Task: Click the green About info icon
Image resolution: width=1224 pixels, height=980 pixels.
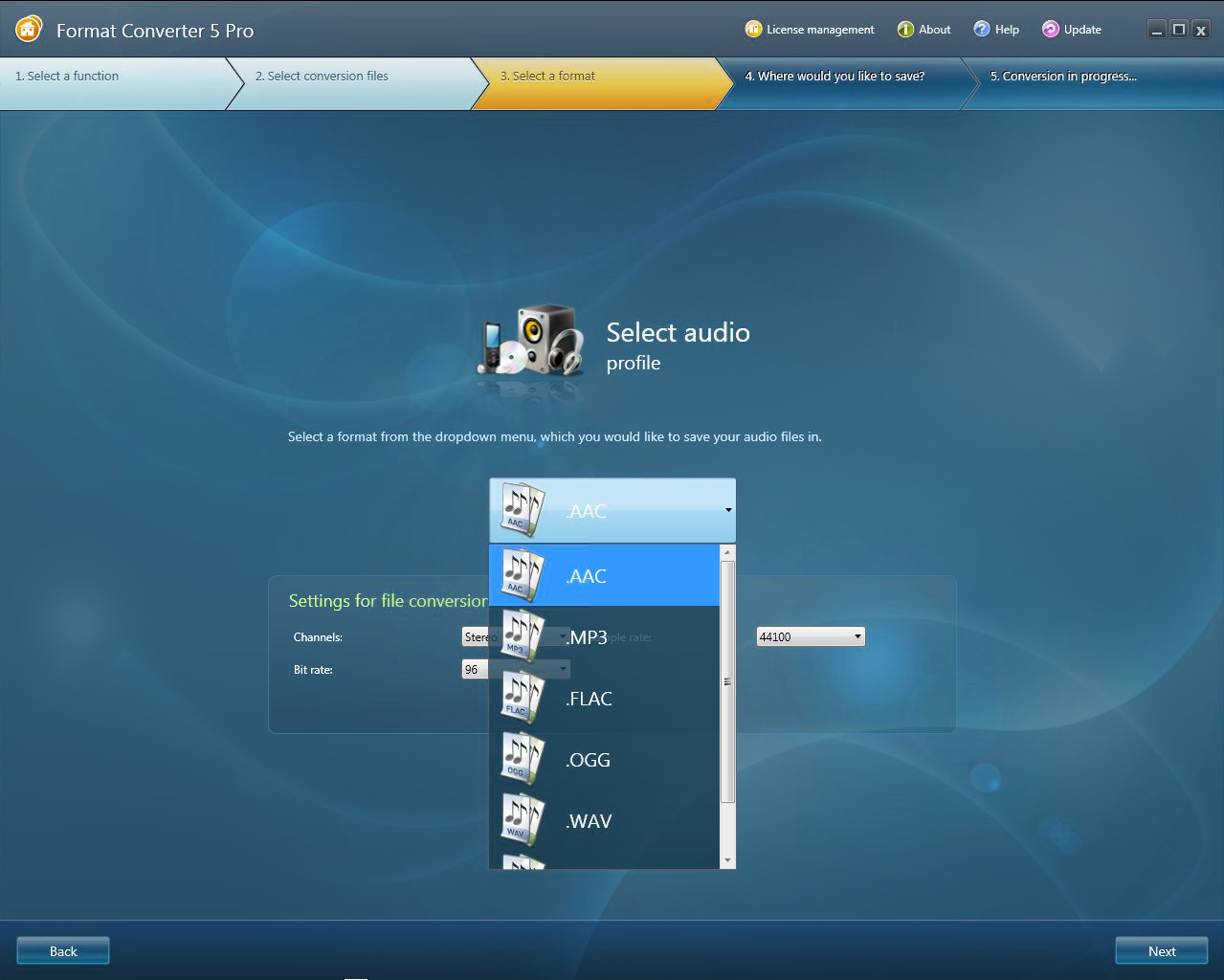Action: pos(905,30)
